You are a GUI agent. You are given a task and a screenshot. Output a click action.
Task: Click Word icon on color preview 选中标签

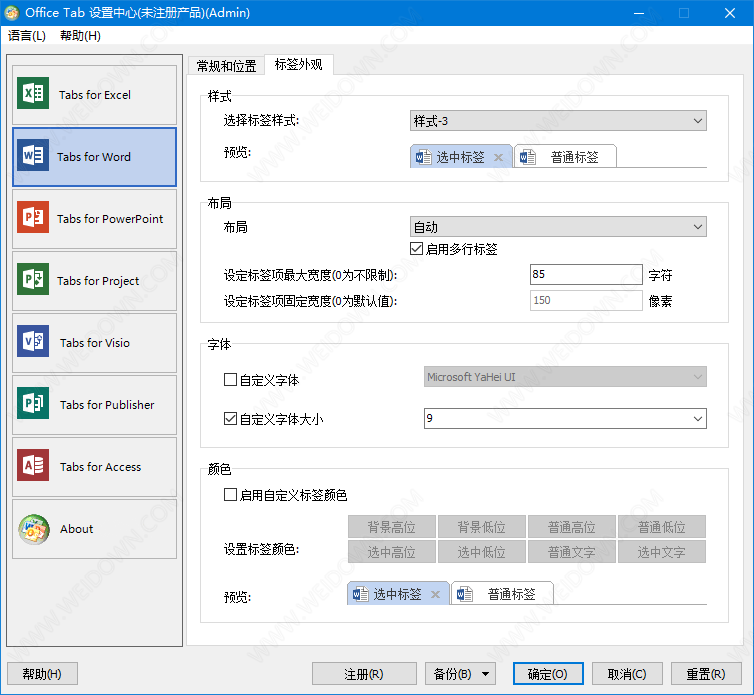360,594
